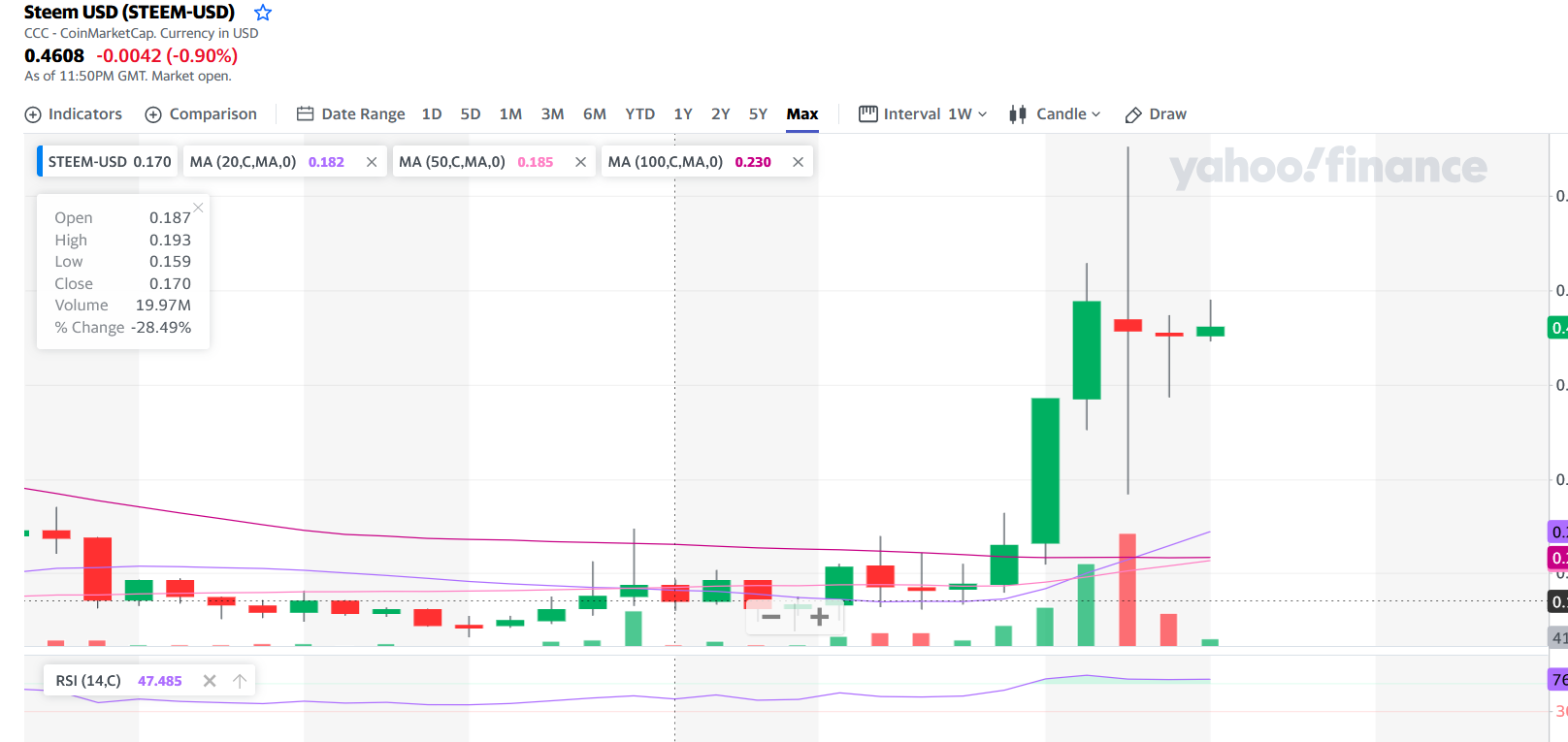Viewport: 1568px width, 742px height.
Task: Select the 1Y date range
Action: (x=683, y=114)
